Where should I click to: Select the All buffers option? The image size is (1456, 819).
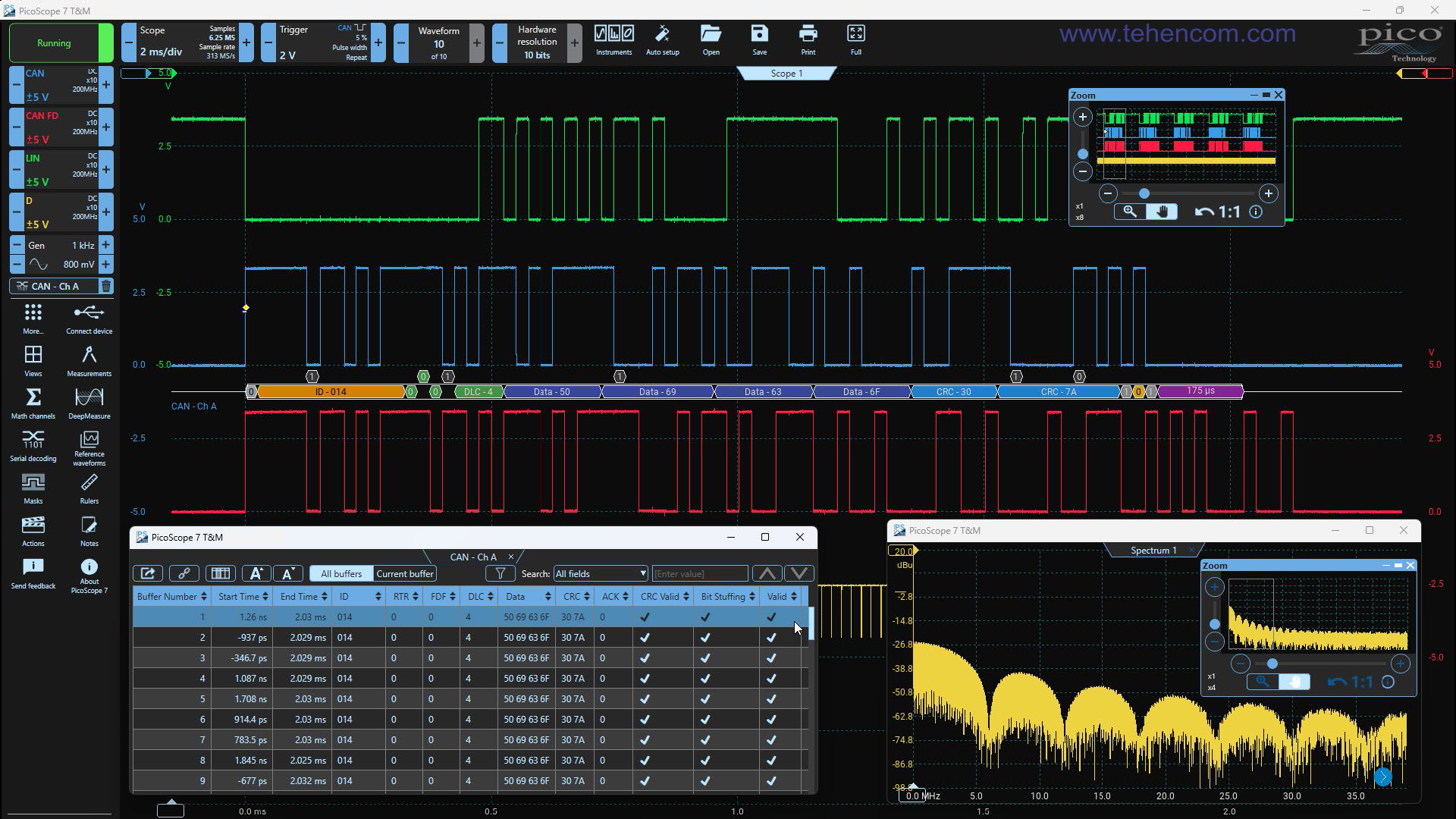(x=341, y=573)
